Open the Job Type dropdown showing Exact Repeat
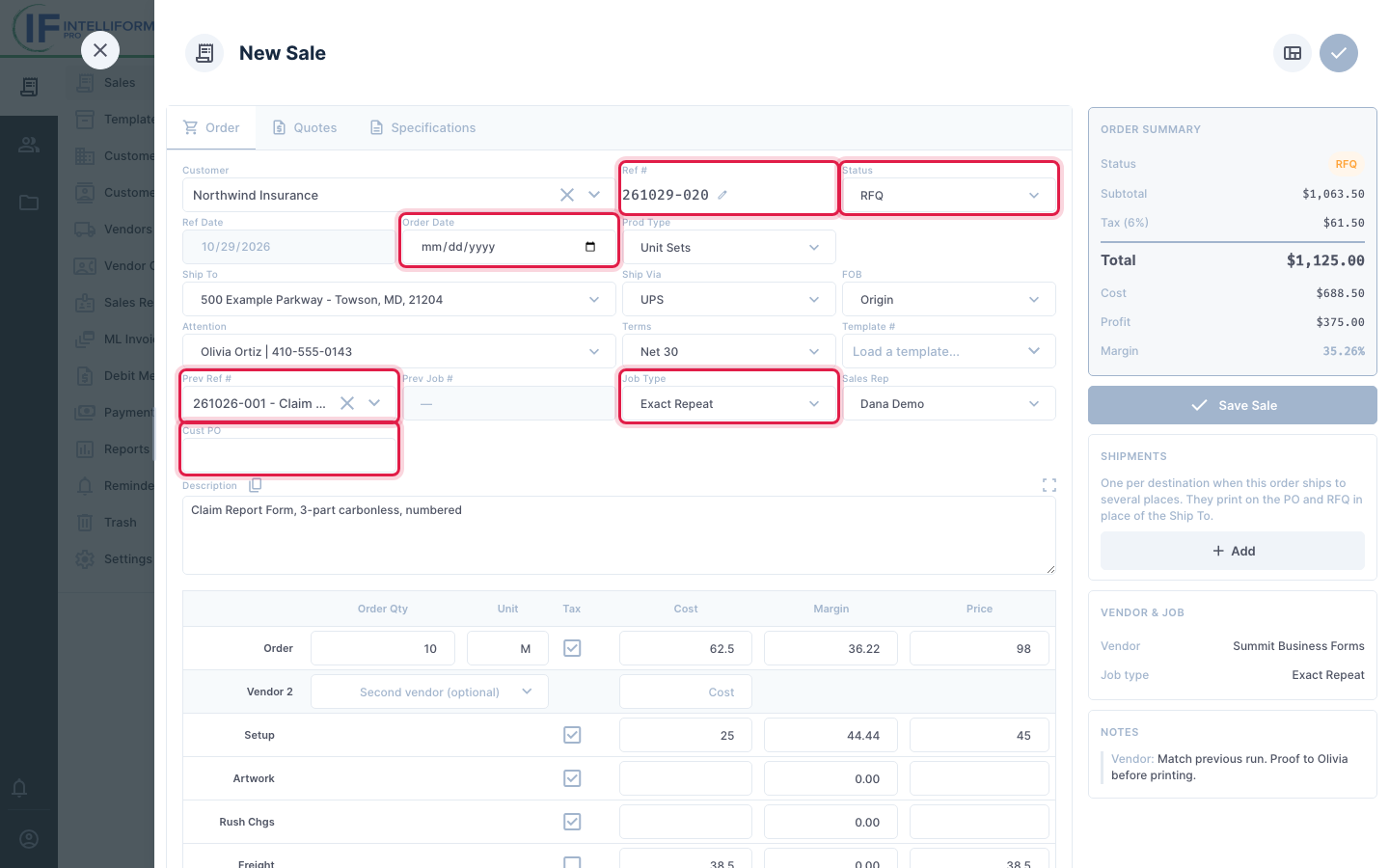 tap(729, 403)
